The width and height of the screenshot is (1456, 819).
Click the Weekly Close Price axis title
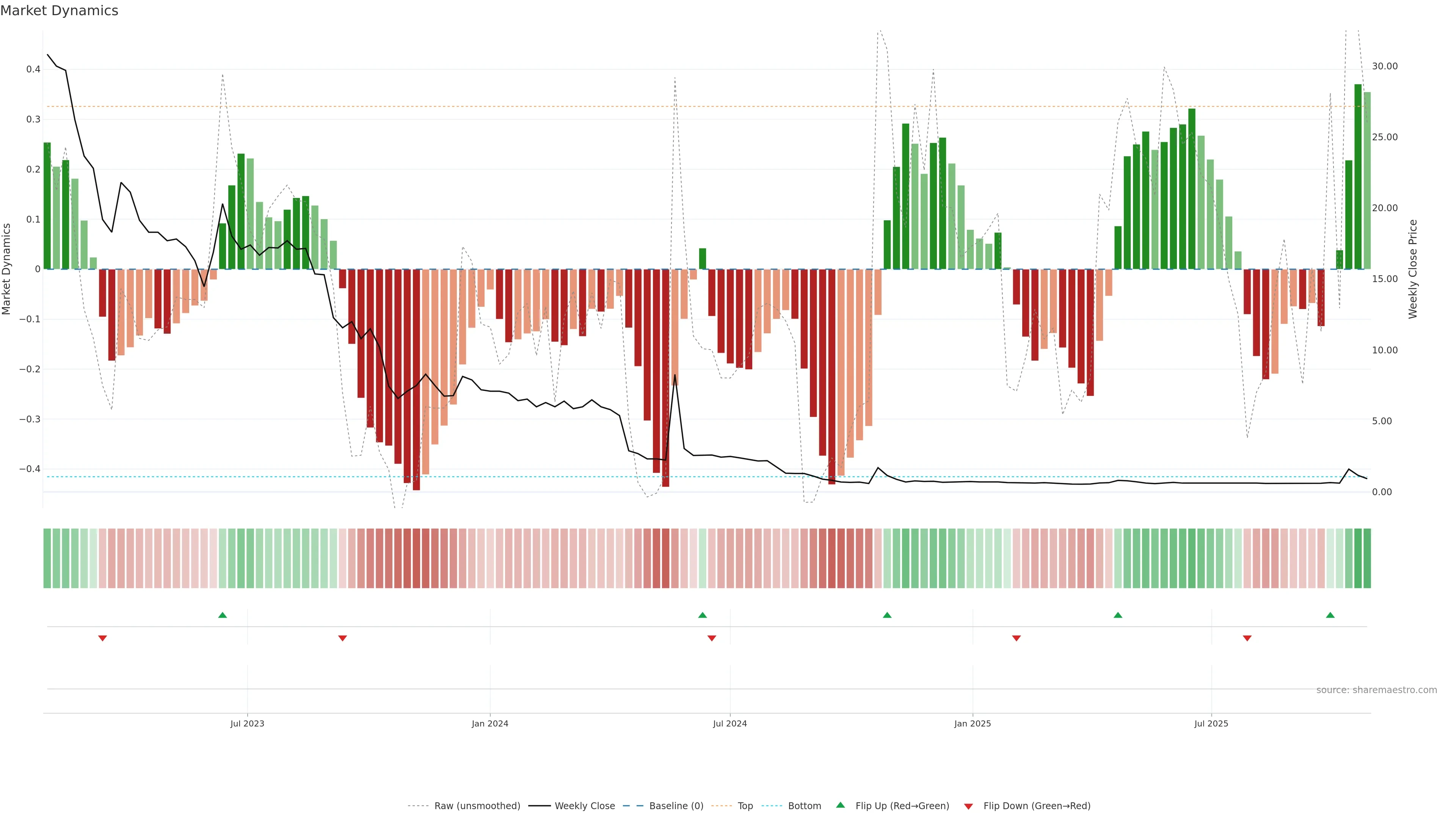click(x=1413, y=269)
